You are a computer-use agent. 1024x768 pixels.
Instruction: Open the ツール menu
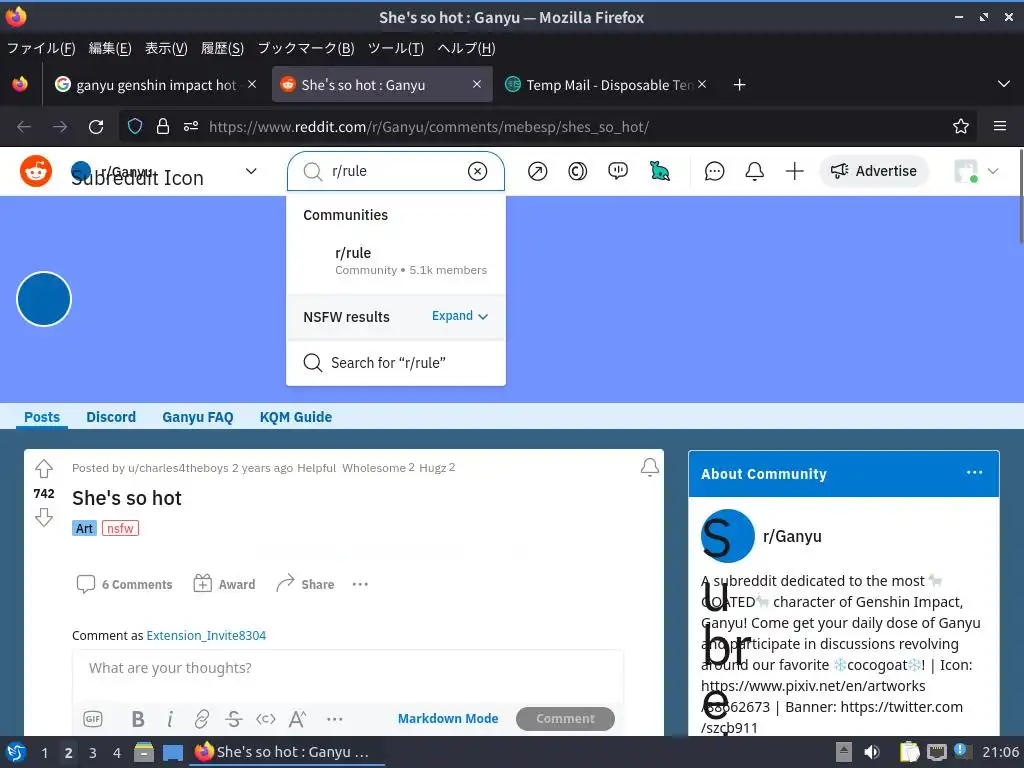pos(396,48)
